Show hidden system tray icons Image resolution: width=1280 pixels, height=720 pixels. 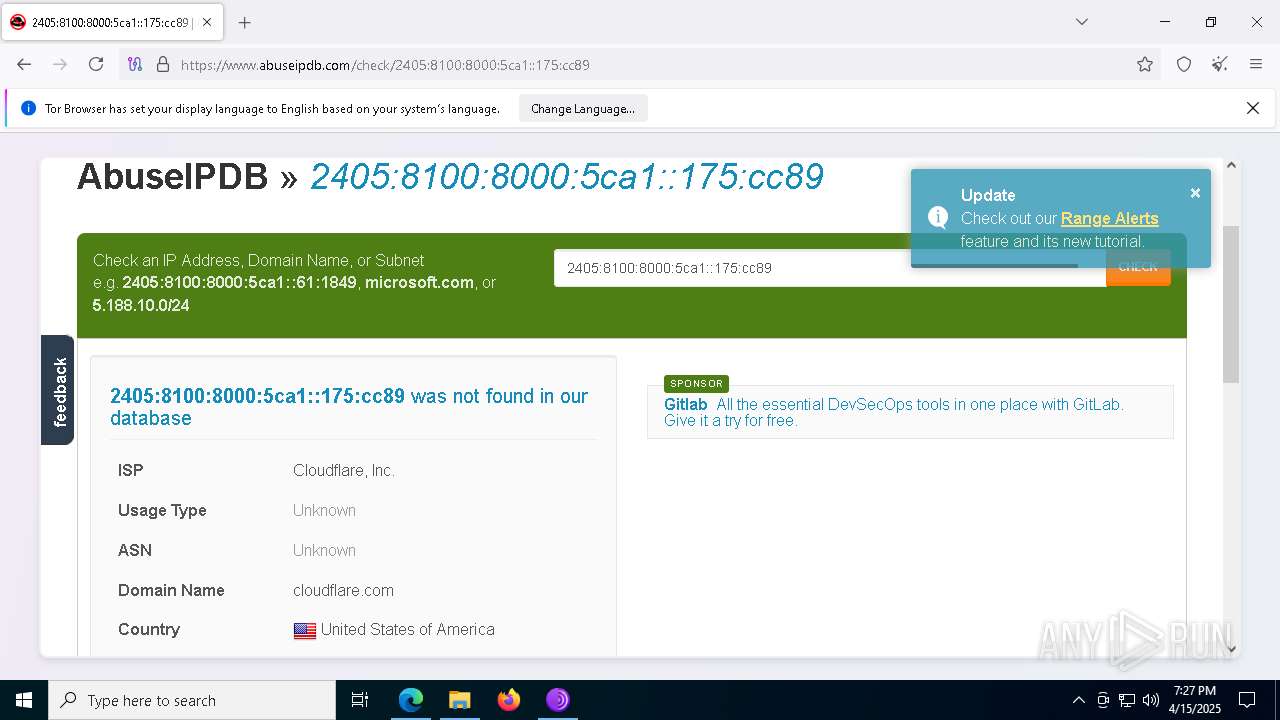coord(1078,700)
